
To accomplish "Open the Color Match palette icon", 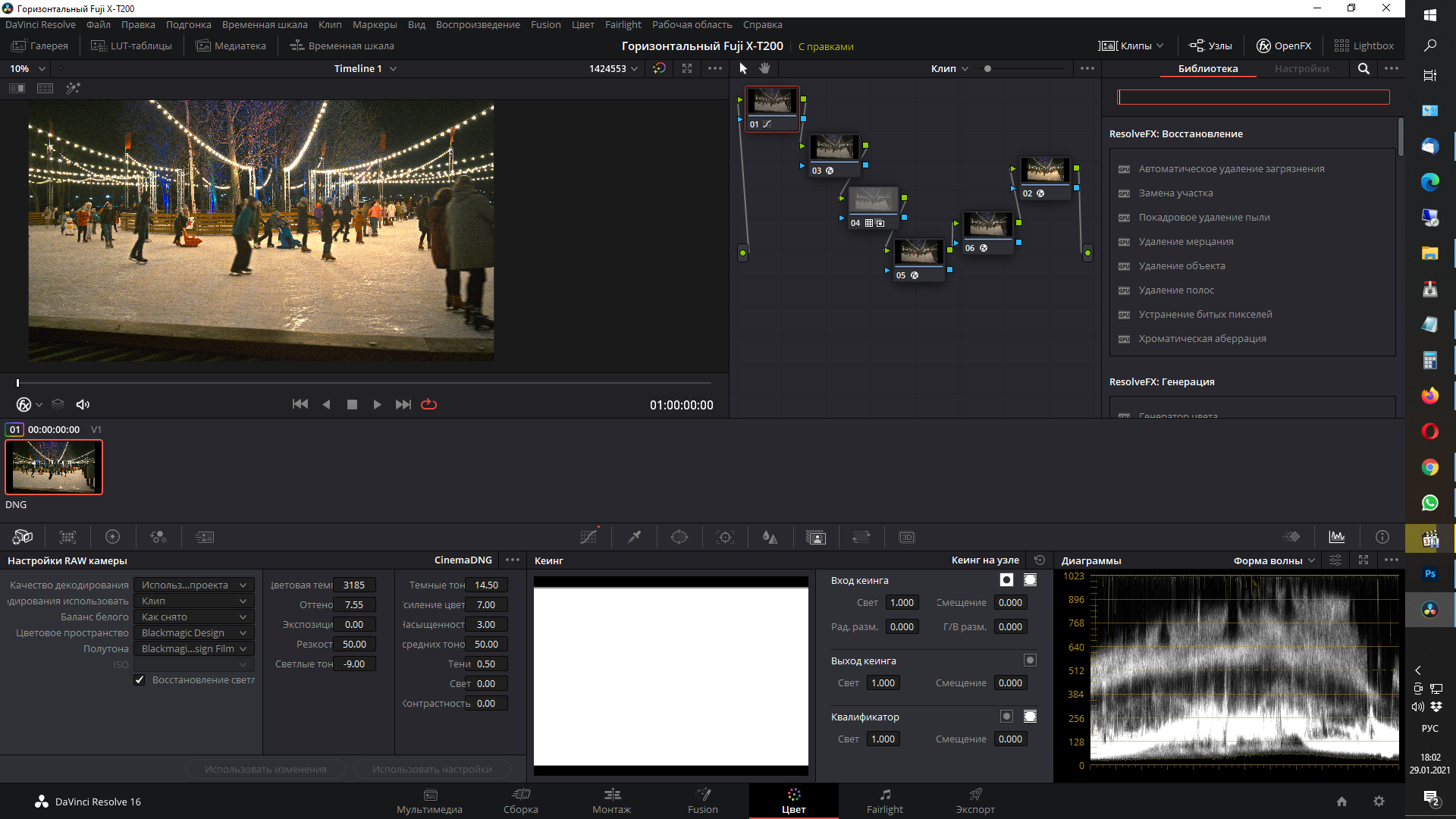I will click(68, 537).
